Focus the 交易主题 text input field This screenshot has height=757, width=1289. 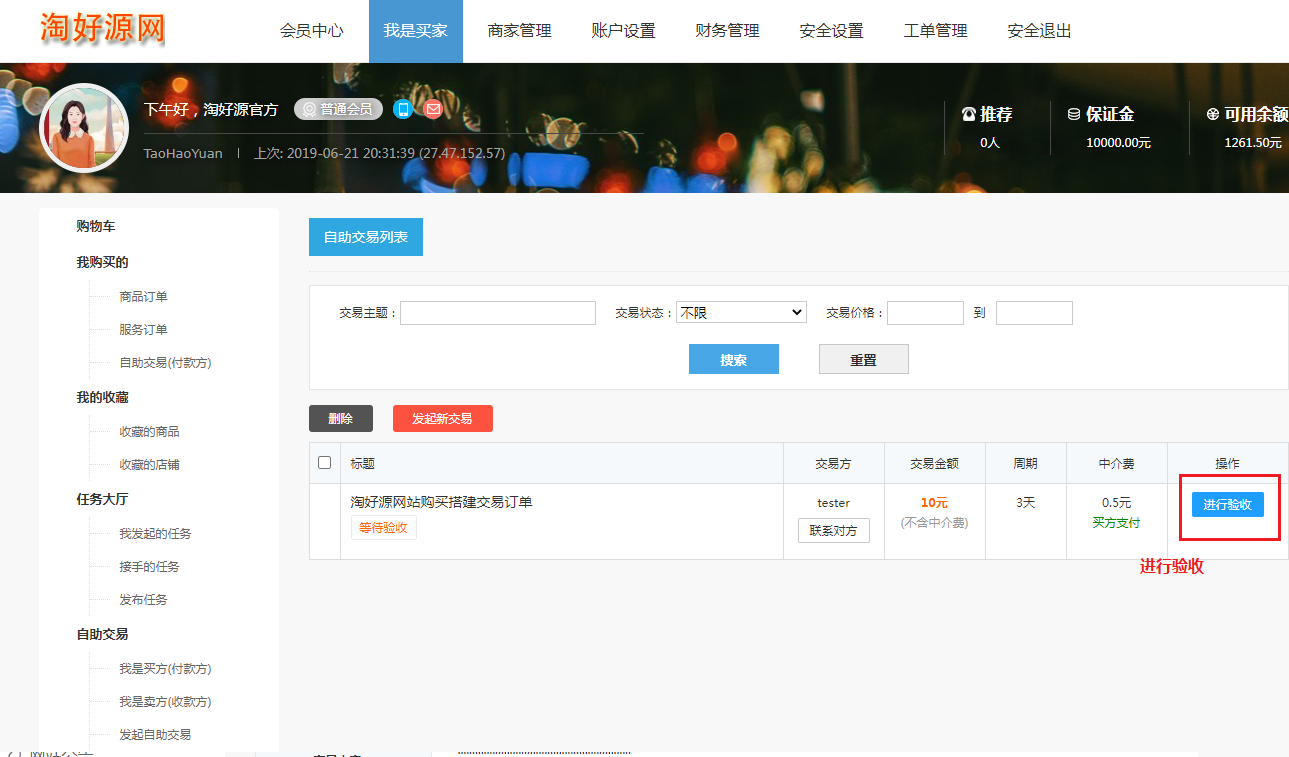point(497,313)
